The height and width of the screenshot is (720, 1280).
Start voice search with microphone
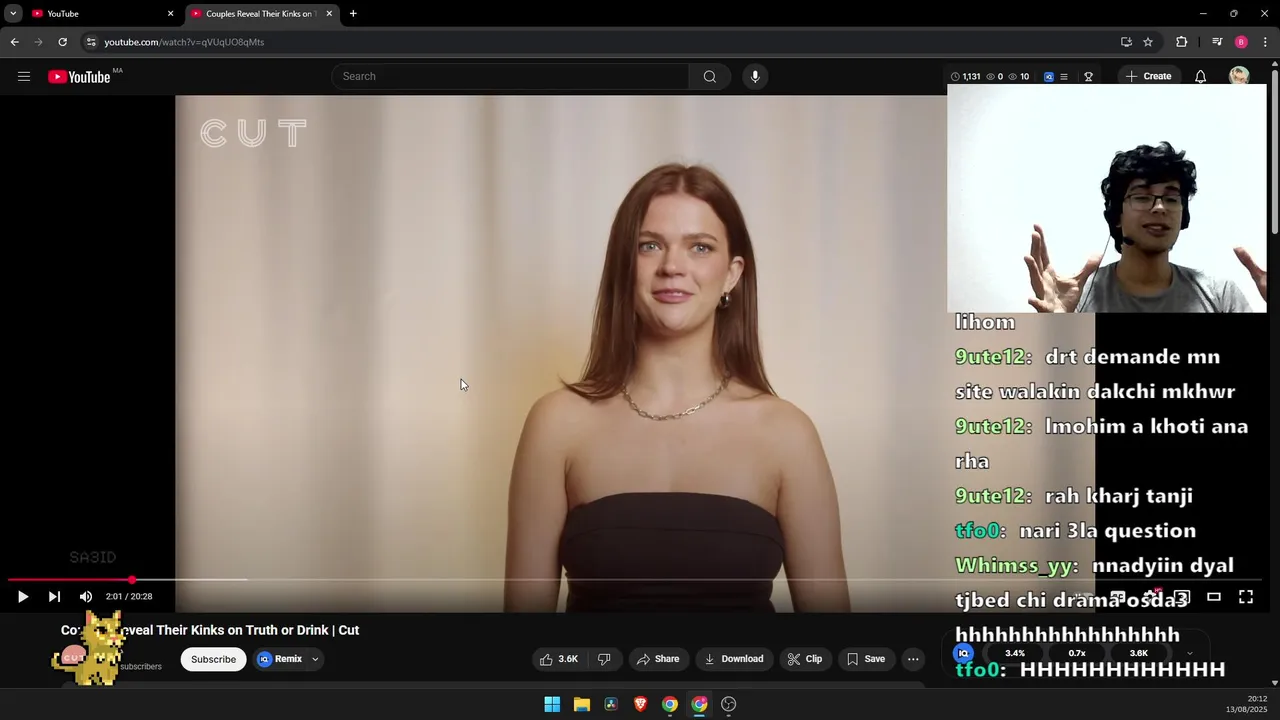tap(755, 76)
